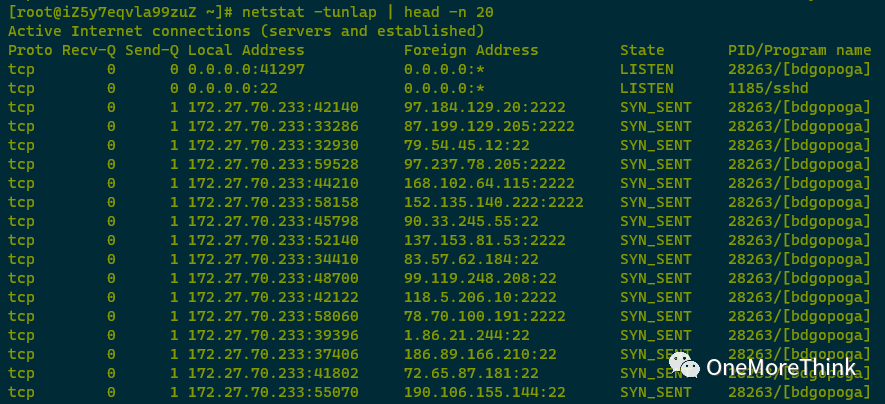Click foreign address 152.135.140.222:2222
The image size is (885, 404).
[x=493, y=202]
